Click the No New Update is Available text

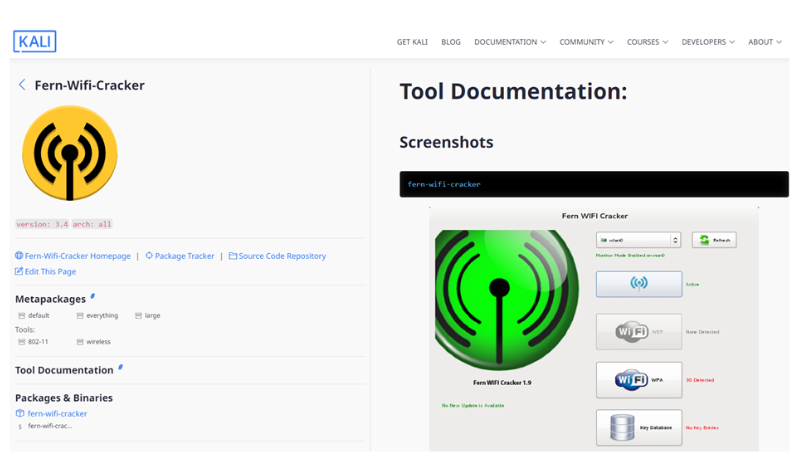click(x=473, y=406)
